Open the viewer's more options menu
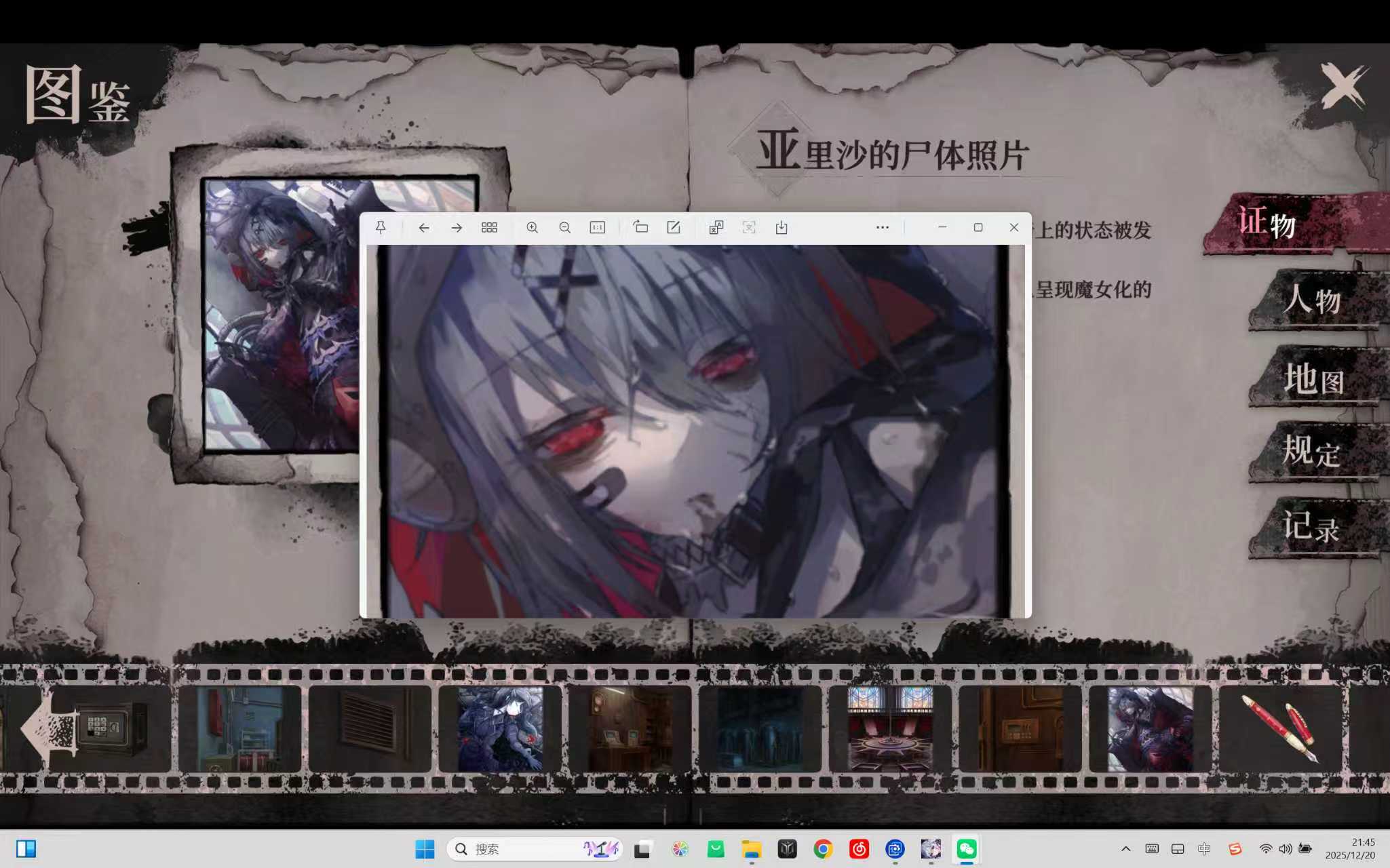The image size is (1390, 868). pyautogui.click(x=882, y=228)
